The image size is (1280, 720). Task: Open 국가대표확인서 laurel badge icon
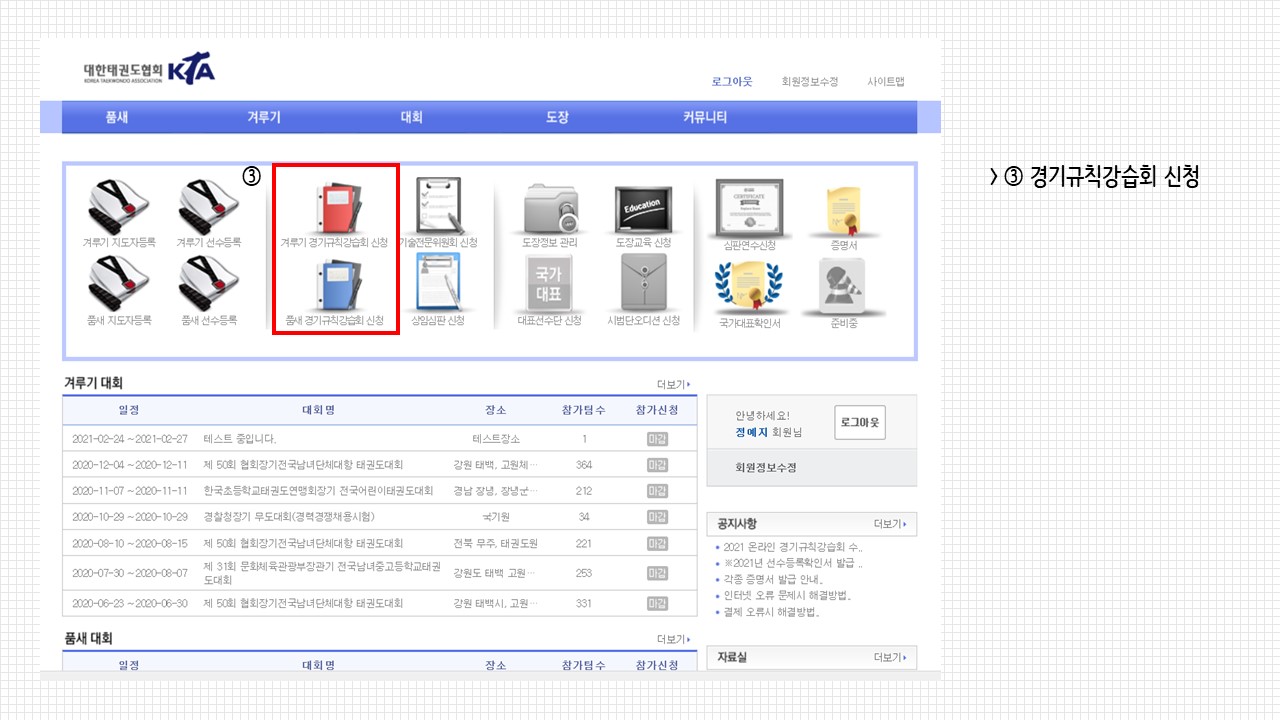[x=749, y=285]
